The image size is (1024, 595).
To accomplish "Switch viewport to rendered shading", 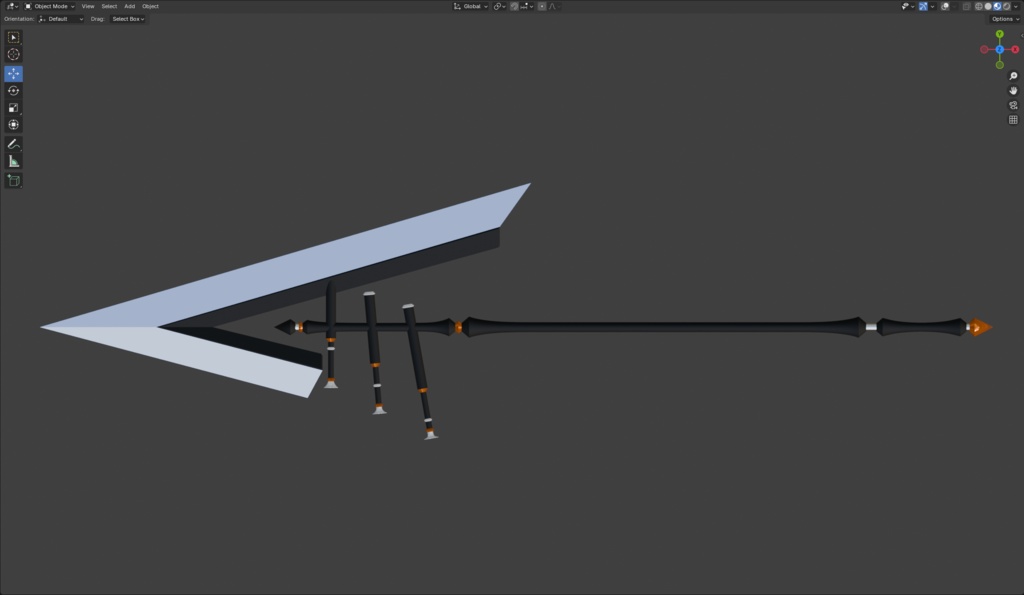I will point(1006,6).
